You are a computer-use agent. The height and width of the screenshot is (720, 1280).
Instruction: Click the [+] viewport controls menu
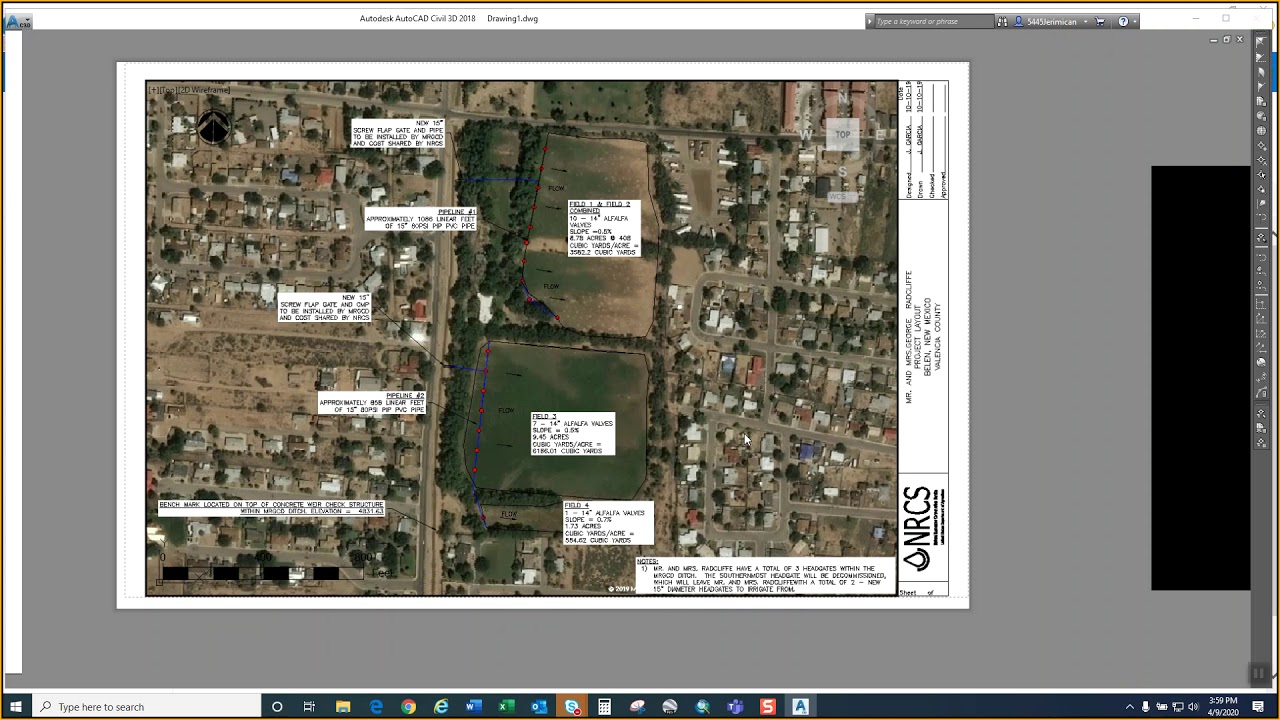[x=153, y=90]
